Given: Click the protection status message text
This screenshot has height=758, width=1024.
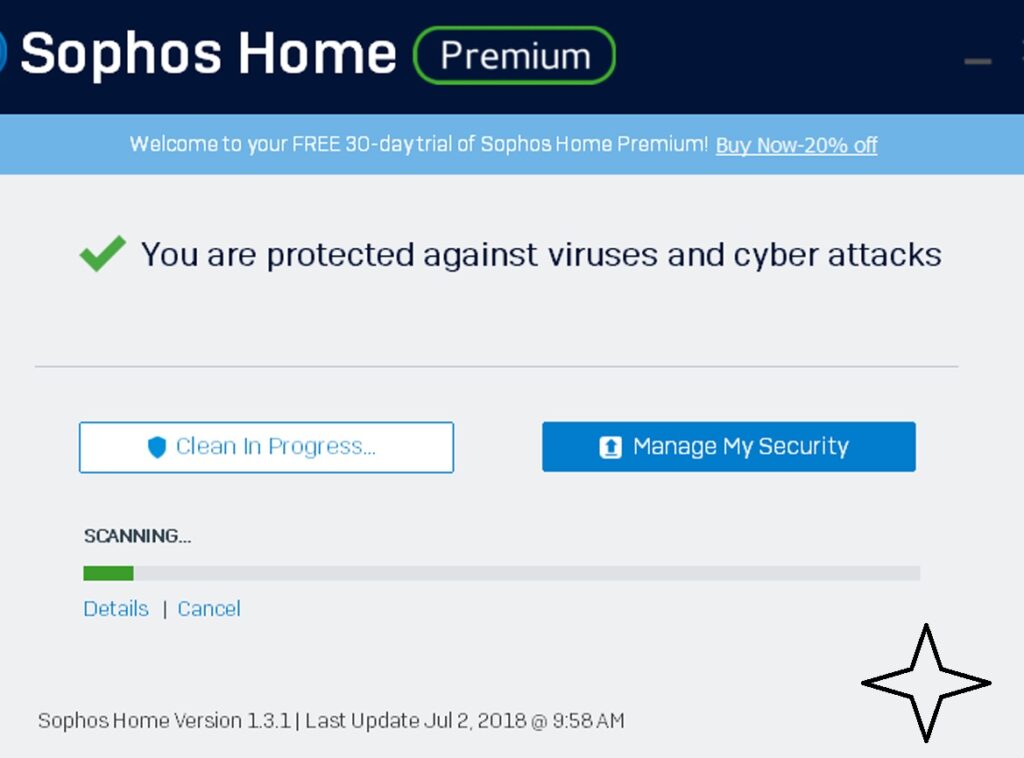Looking at the screenshot, I should click(x=540, y=254).
